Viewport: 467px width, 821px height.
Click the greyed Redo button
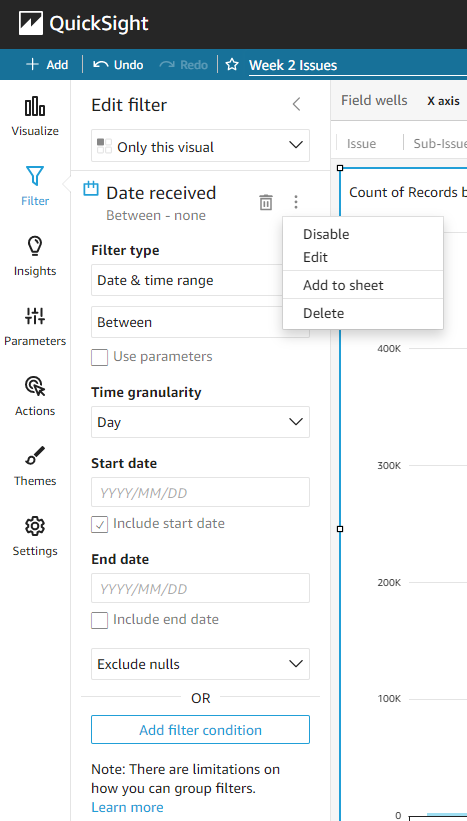pos(183,65)
